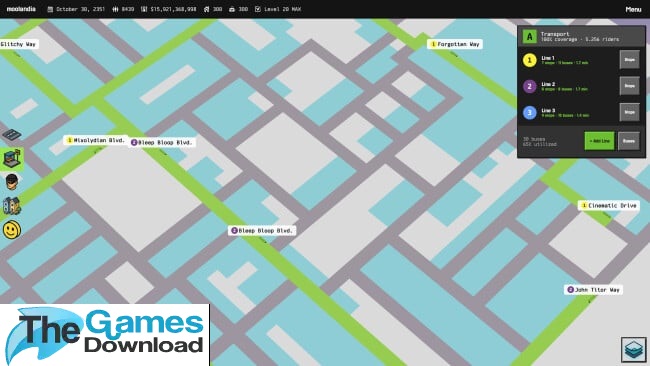The image size is (650, 366).
Task: Click the $15,921,368,998 balance text
Action: coord(173,9)
